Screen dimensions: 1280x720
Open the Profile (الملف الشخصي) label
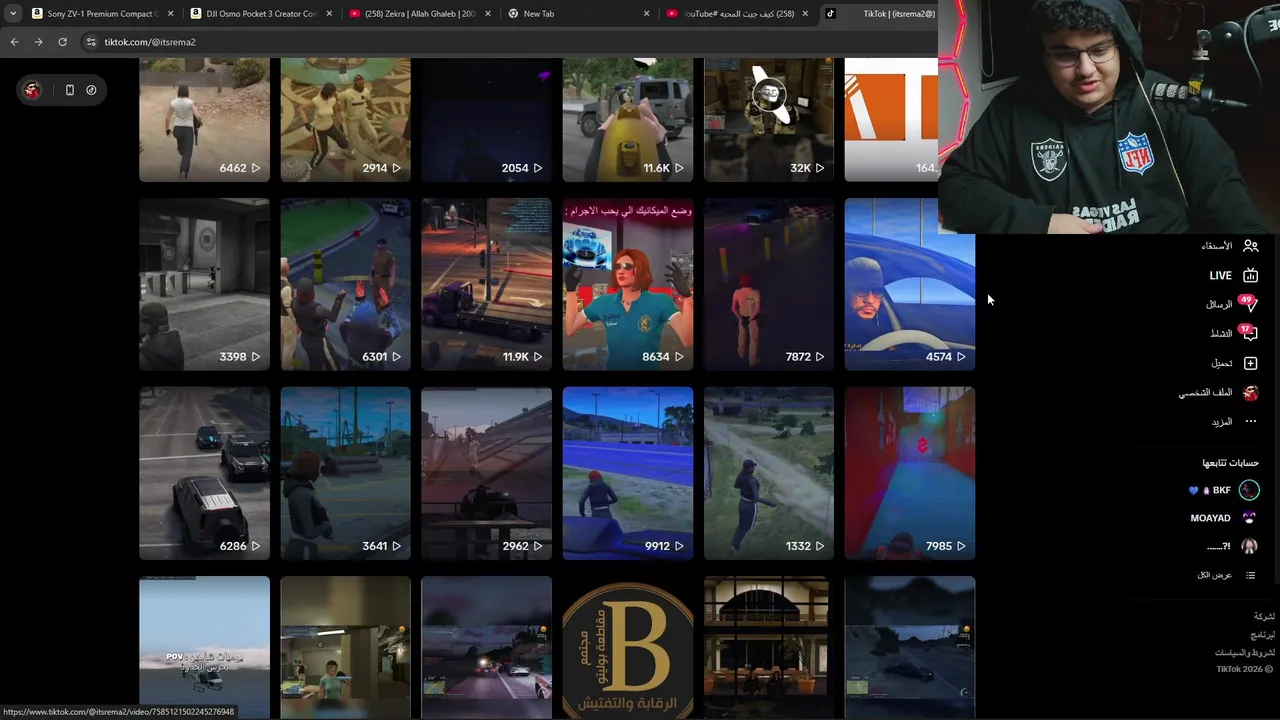click(1205, 393)
